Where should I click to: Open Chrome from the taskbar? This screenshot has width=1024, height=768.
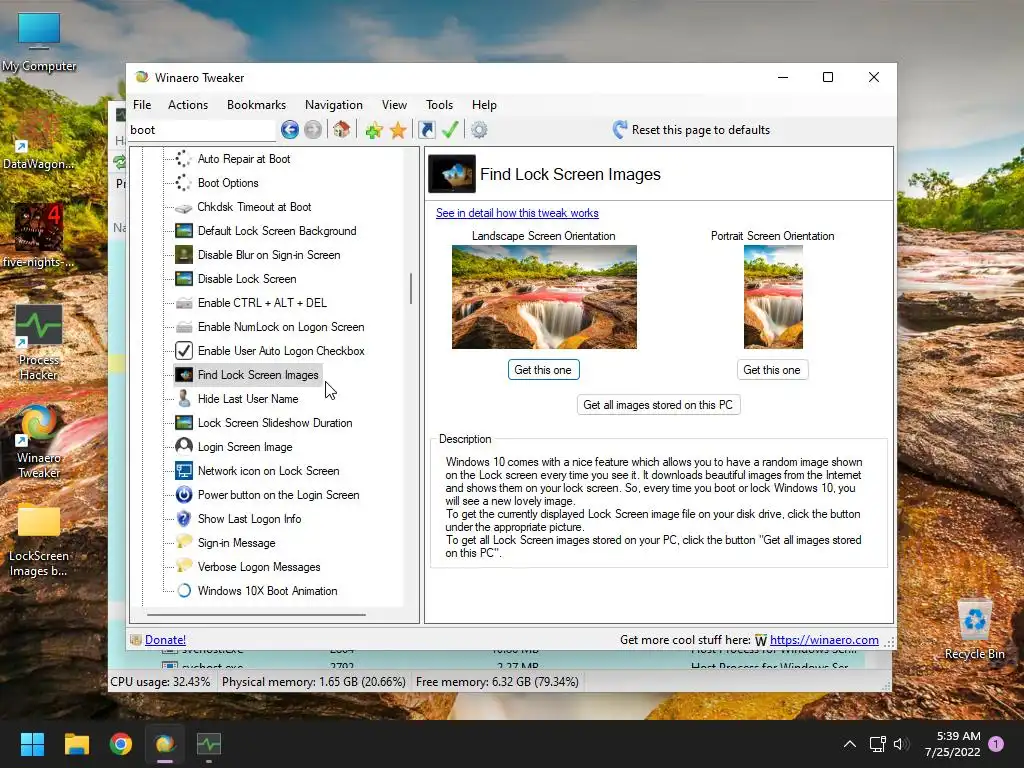[121, 744]
